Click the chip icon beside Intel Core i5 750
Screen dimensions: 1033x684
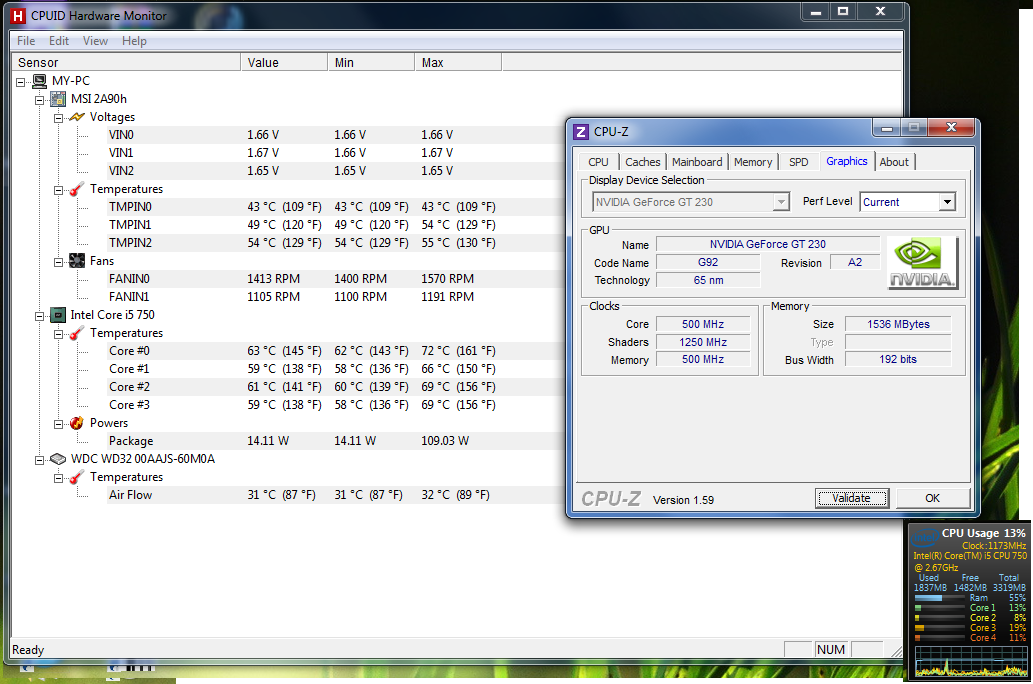coord(58,315)
